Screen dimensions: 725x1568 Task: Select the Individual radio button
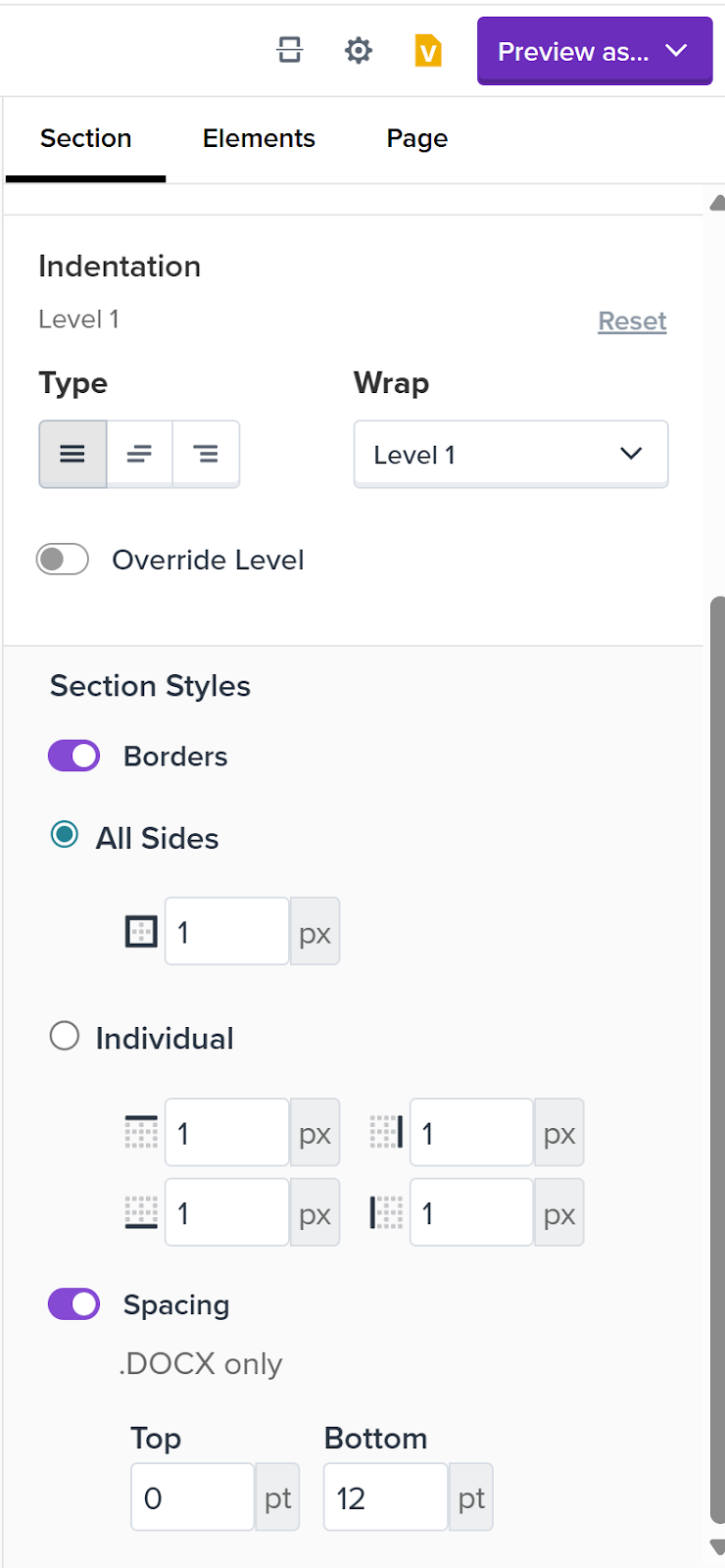(x=65, y=1036)
